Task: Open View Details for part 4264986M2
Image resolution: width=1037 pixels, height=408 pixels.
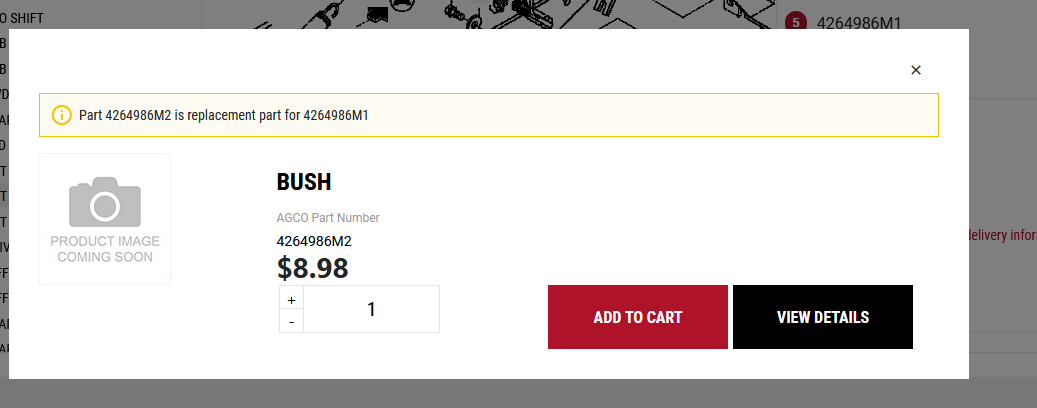Action: click(822, 317)
